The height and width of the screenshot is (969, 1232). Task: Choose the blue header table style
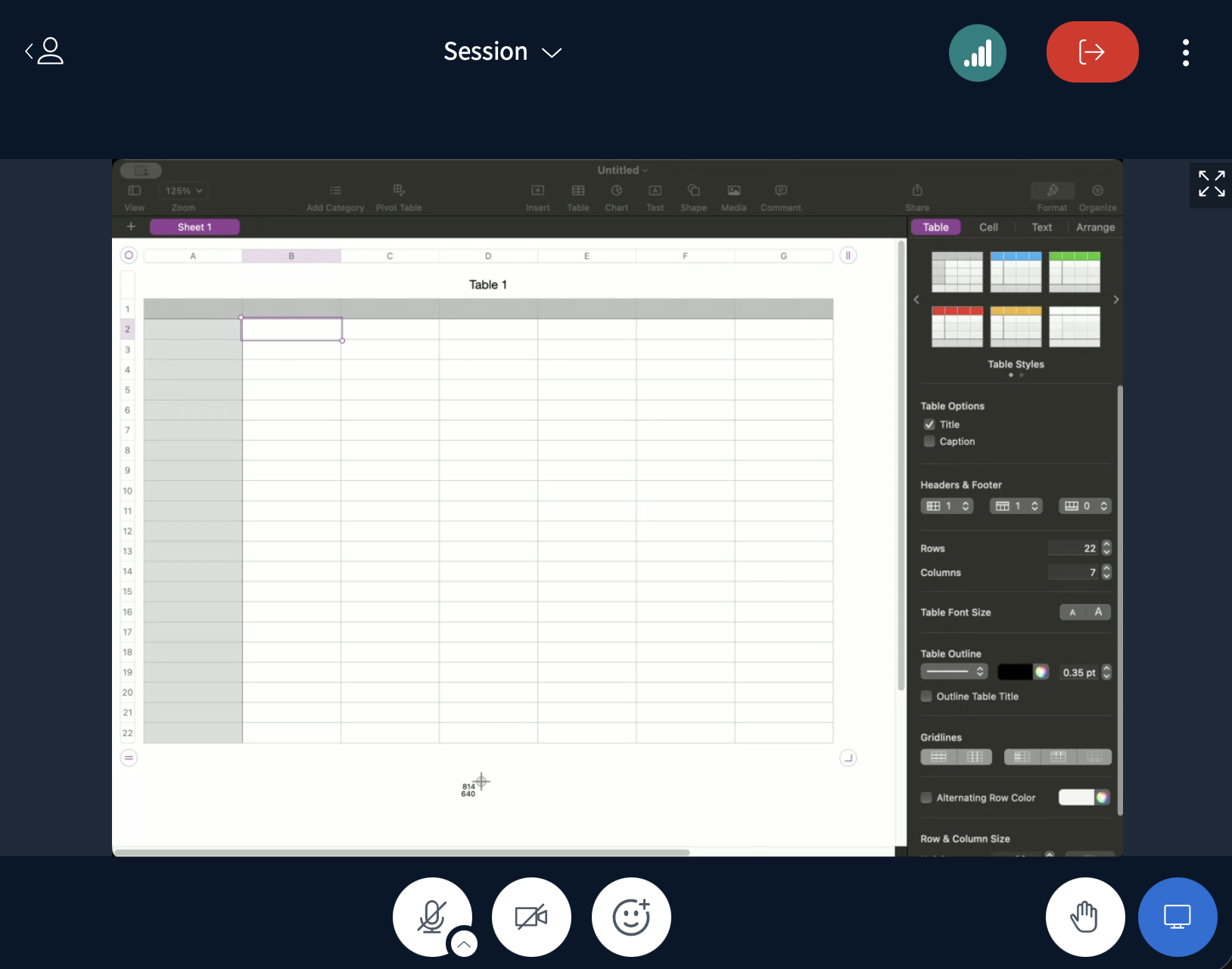[1016, 272]
